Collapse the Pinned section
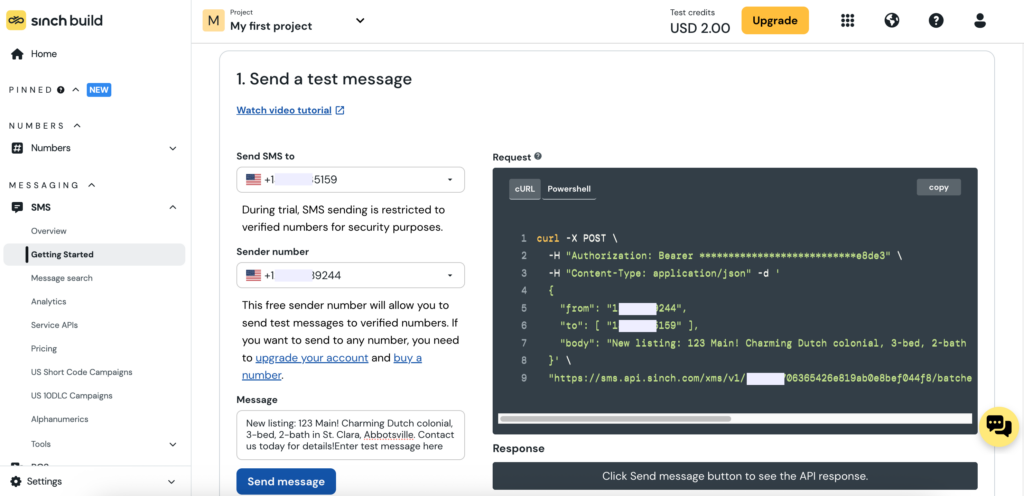1024x496 pixels. tap(76, 90)
